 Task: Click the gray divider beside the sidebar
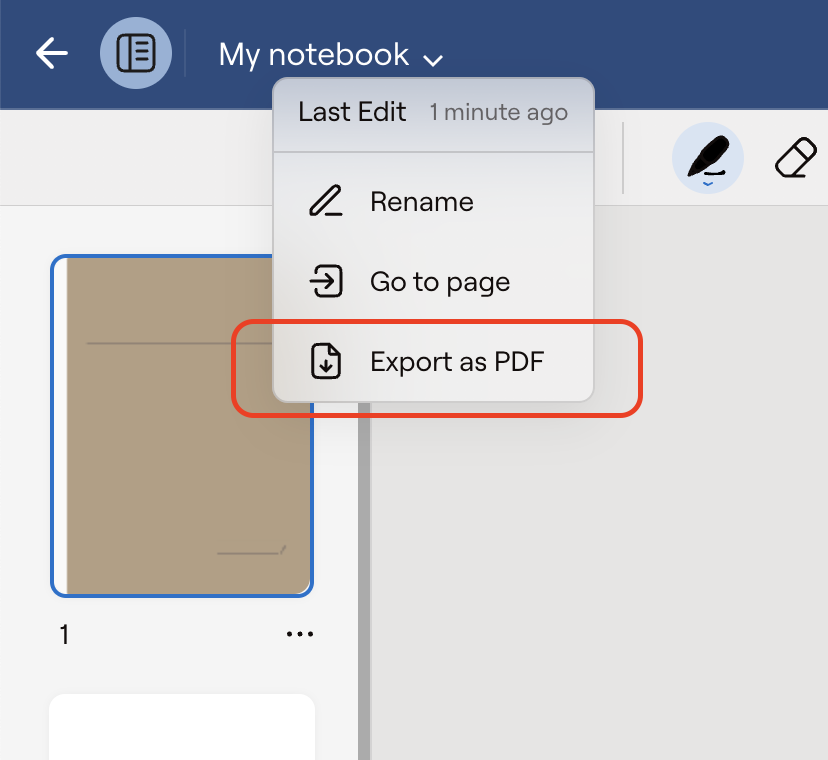[x=365, y=580]
